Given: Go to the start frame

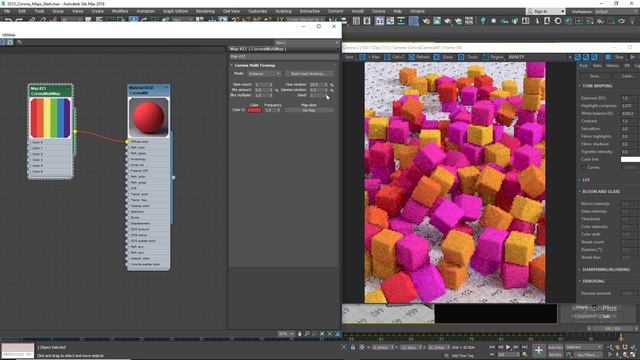Looking at the screenshot, I should tap(492, 347).
